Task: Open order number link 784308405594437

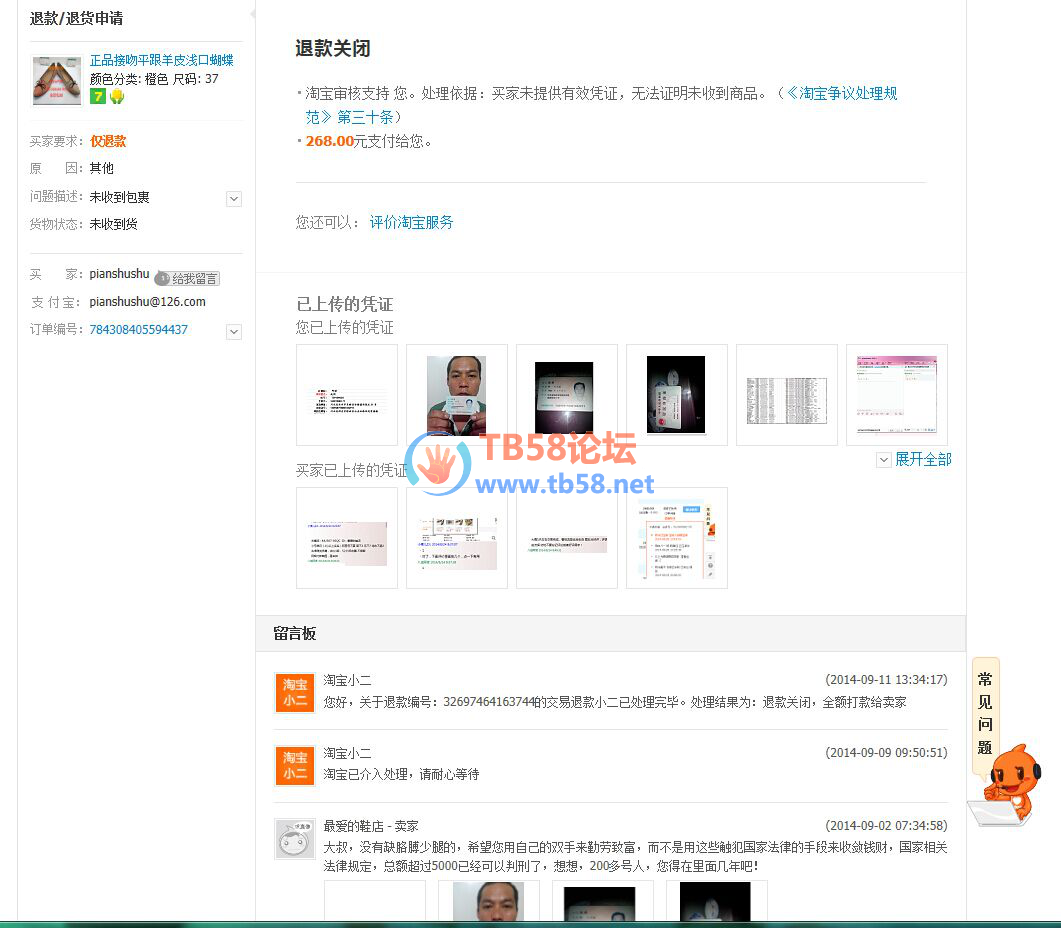Action: pyautogui.click(x=139, y=330)
